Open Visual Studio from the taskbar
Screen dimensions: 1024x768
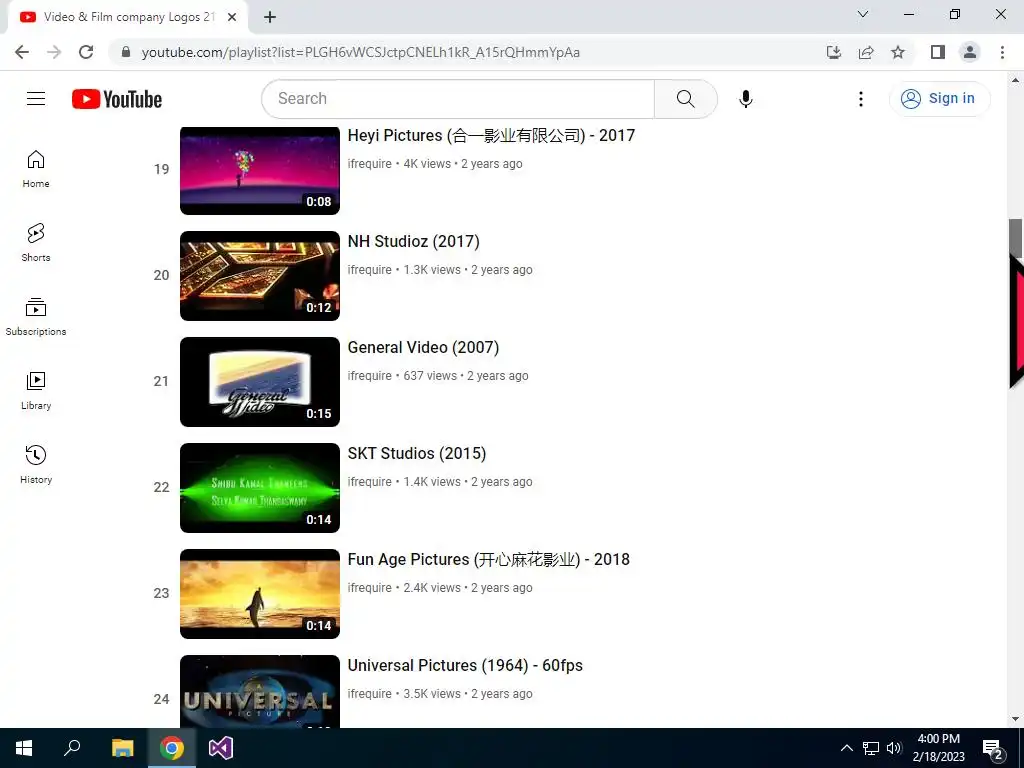(221, 748)
